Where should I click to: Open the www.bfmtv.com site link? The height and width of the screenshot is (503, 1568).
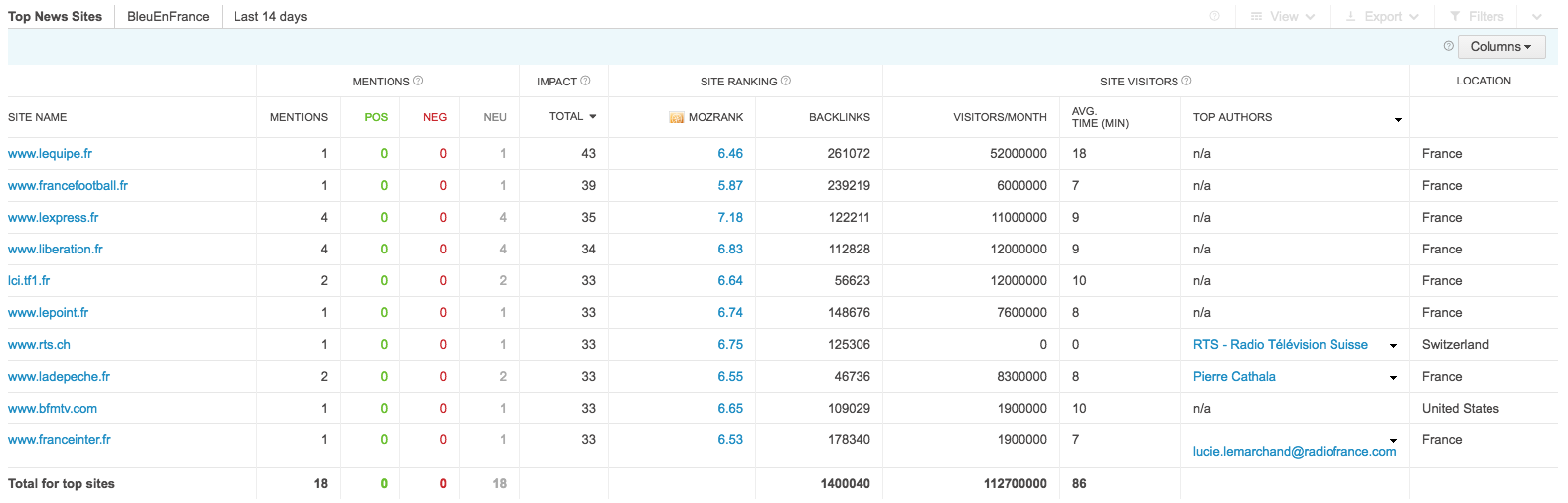pos(53,408)
